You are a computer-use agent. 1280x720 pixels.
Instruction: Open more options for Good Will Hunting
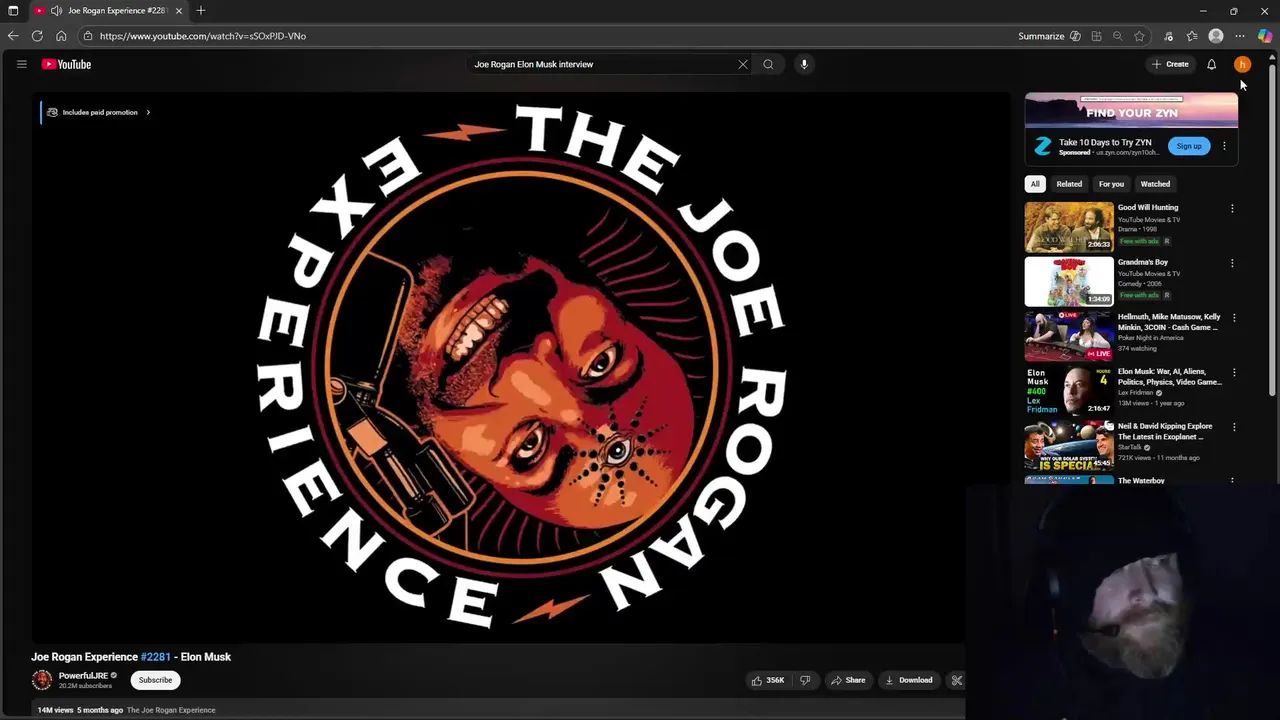tap(1232, 209)
